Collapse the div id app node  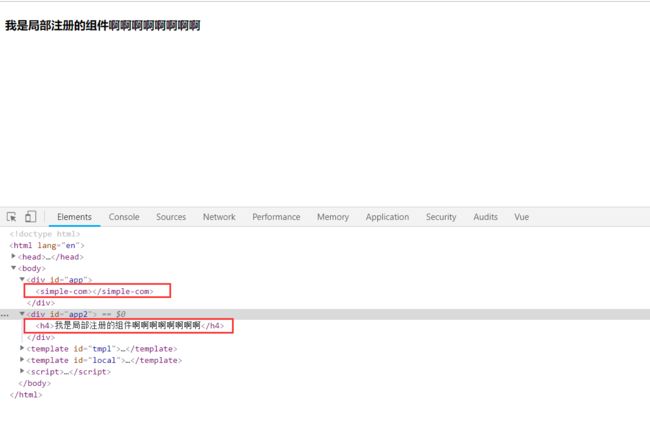coord(22,279)
